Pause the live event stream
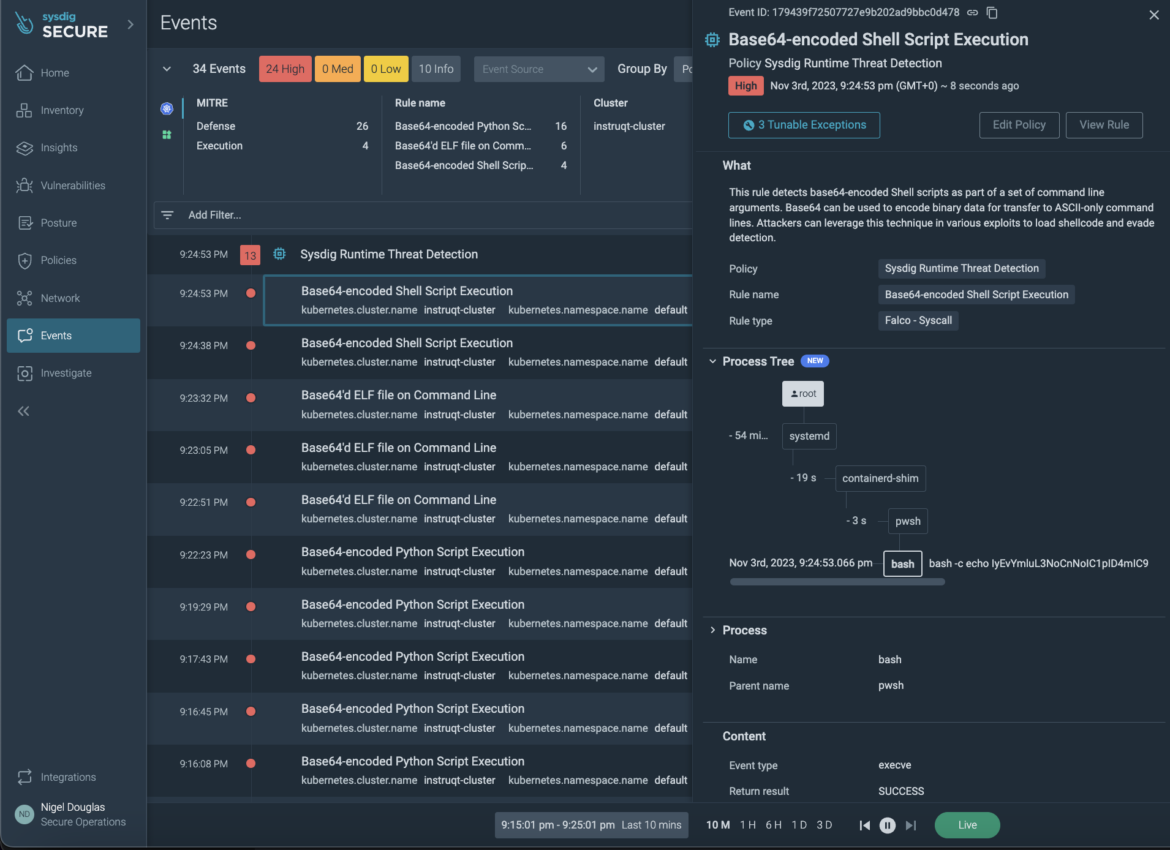The height and width of the screenshot is (850, 1170). click(887, 825)
